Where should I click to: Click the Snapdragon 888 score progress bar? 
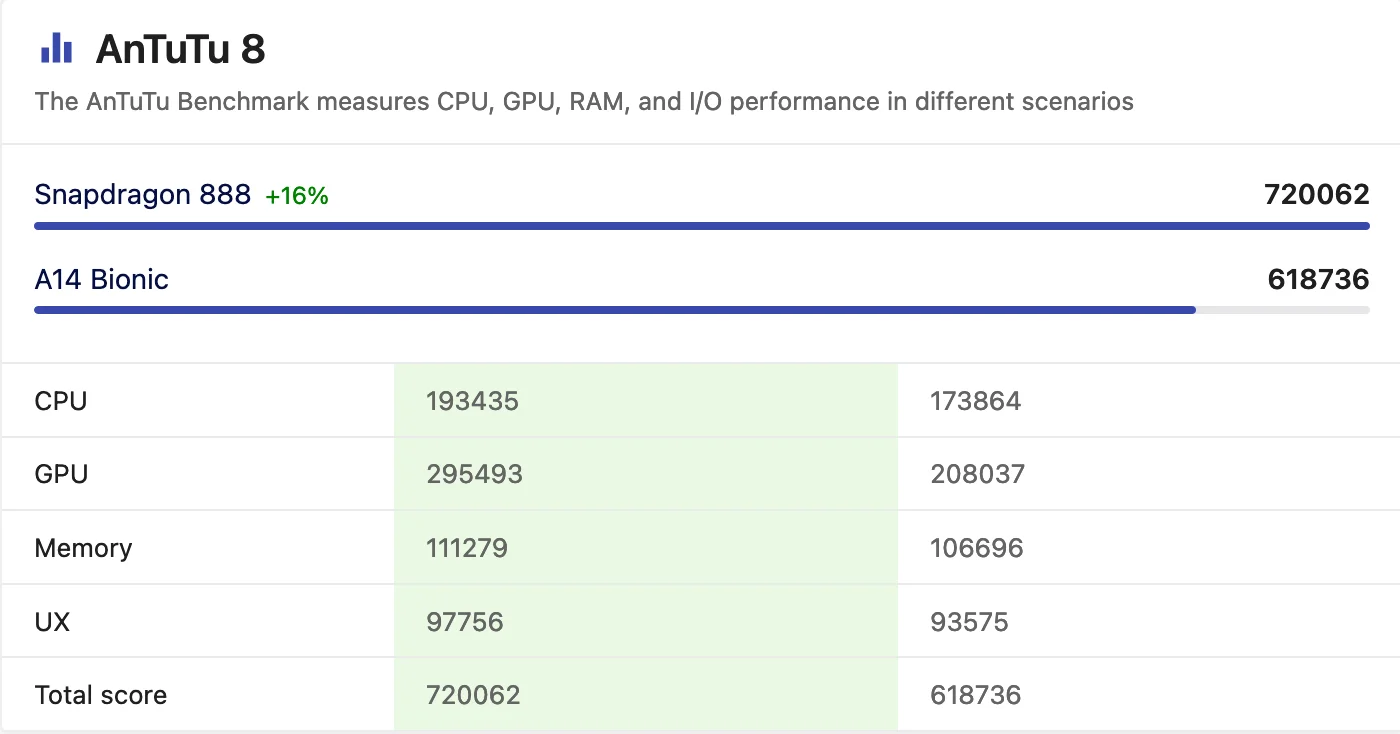pyautogui.click(x=702, y=226)
